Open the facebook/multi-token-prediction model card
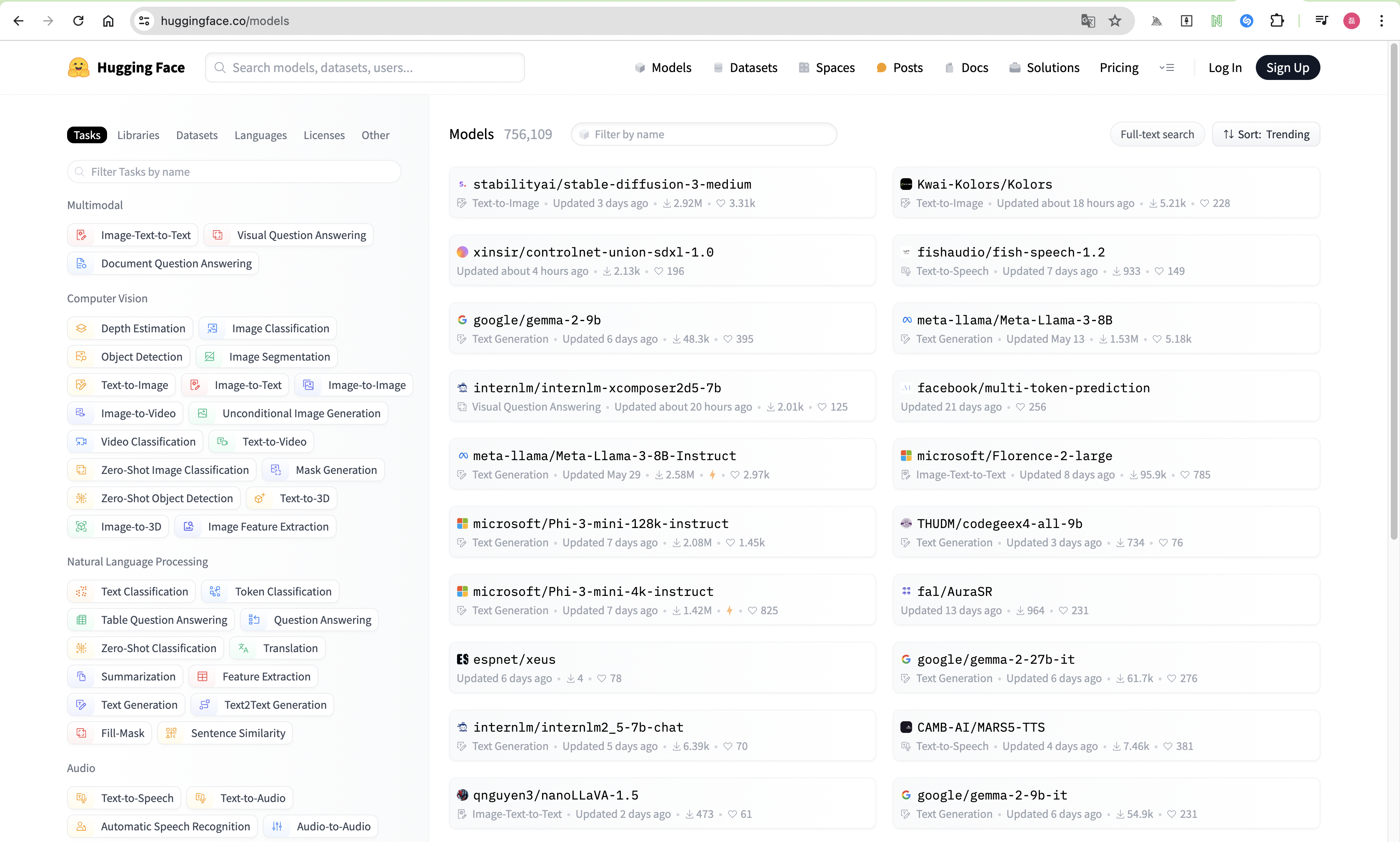This screenshot has height=842, width=1400. coord(1106,396)
